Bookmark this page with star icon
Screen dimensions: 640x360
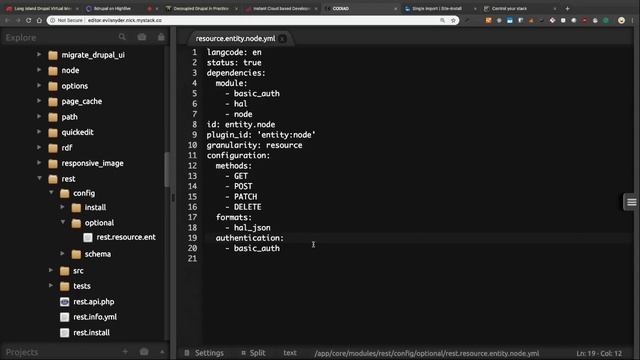point(453,20)
